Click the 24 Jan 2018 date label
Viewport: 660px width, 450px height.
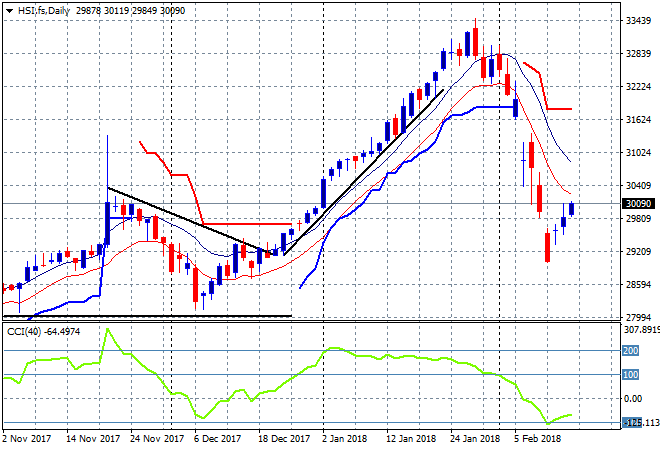coord(475,439)
